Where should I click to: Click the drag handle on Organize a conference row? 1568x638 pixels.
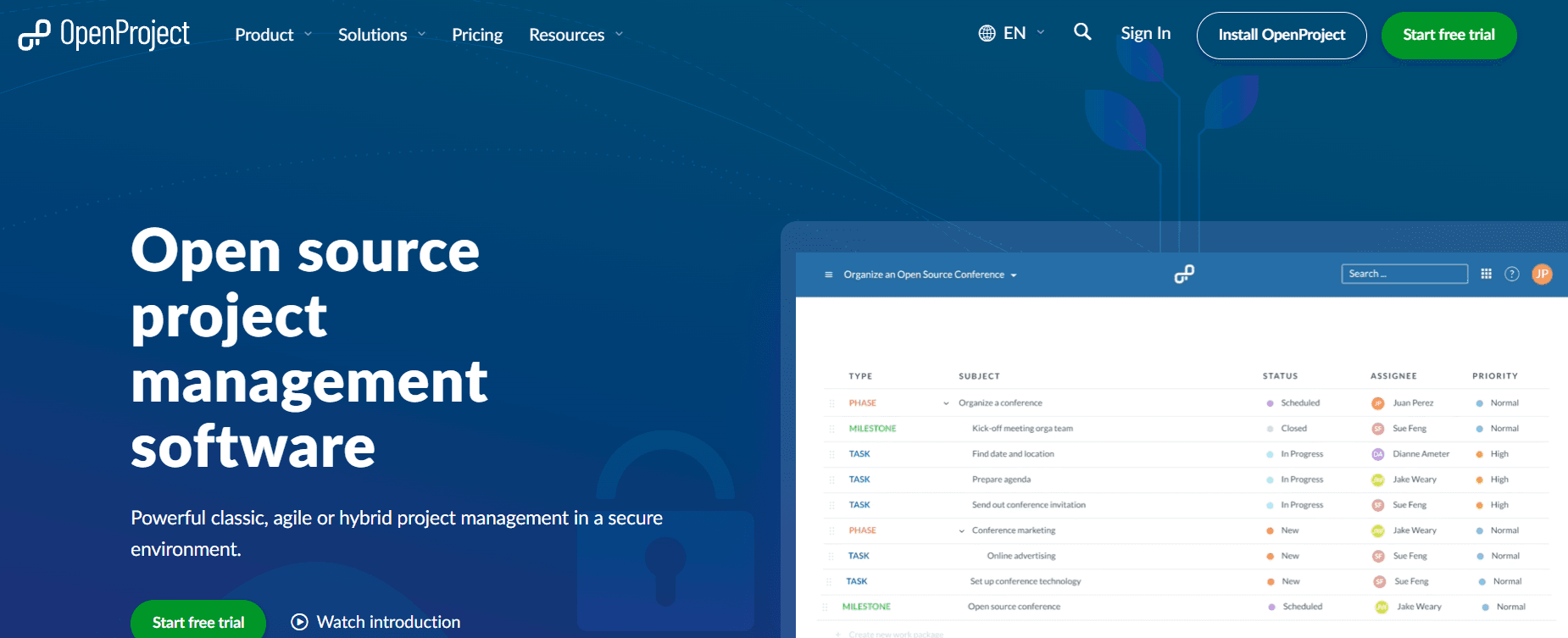[x=831, y=403]
